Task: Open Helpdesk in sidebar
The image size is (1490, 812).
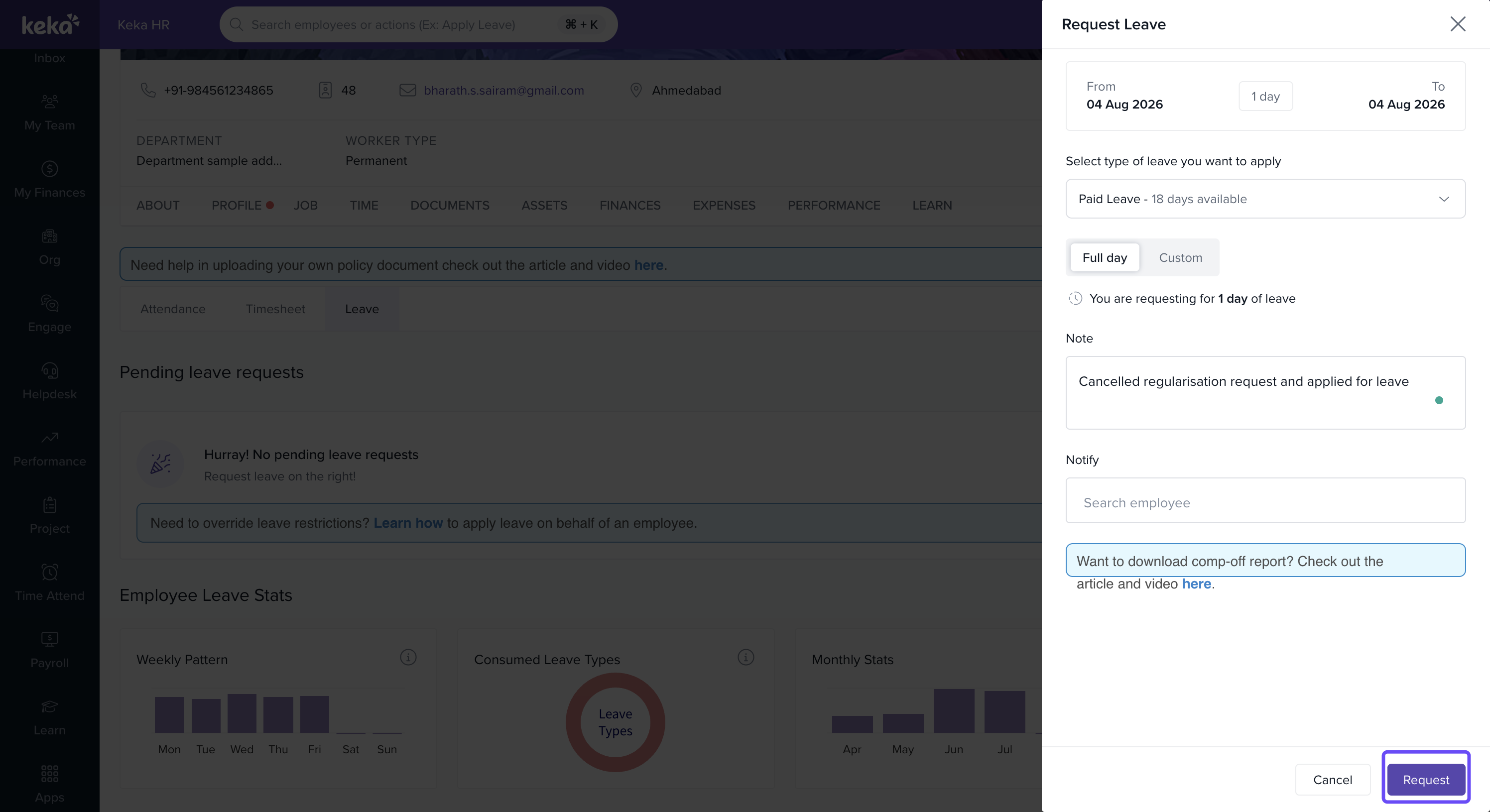Action: [50, 381]
